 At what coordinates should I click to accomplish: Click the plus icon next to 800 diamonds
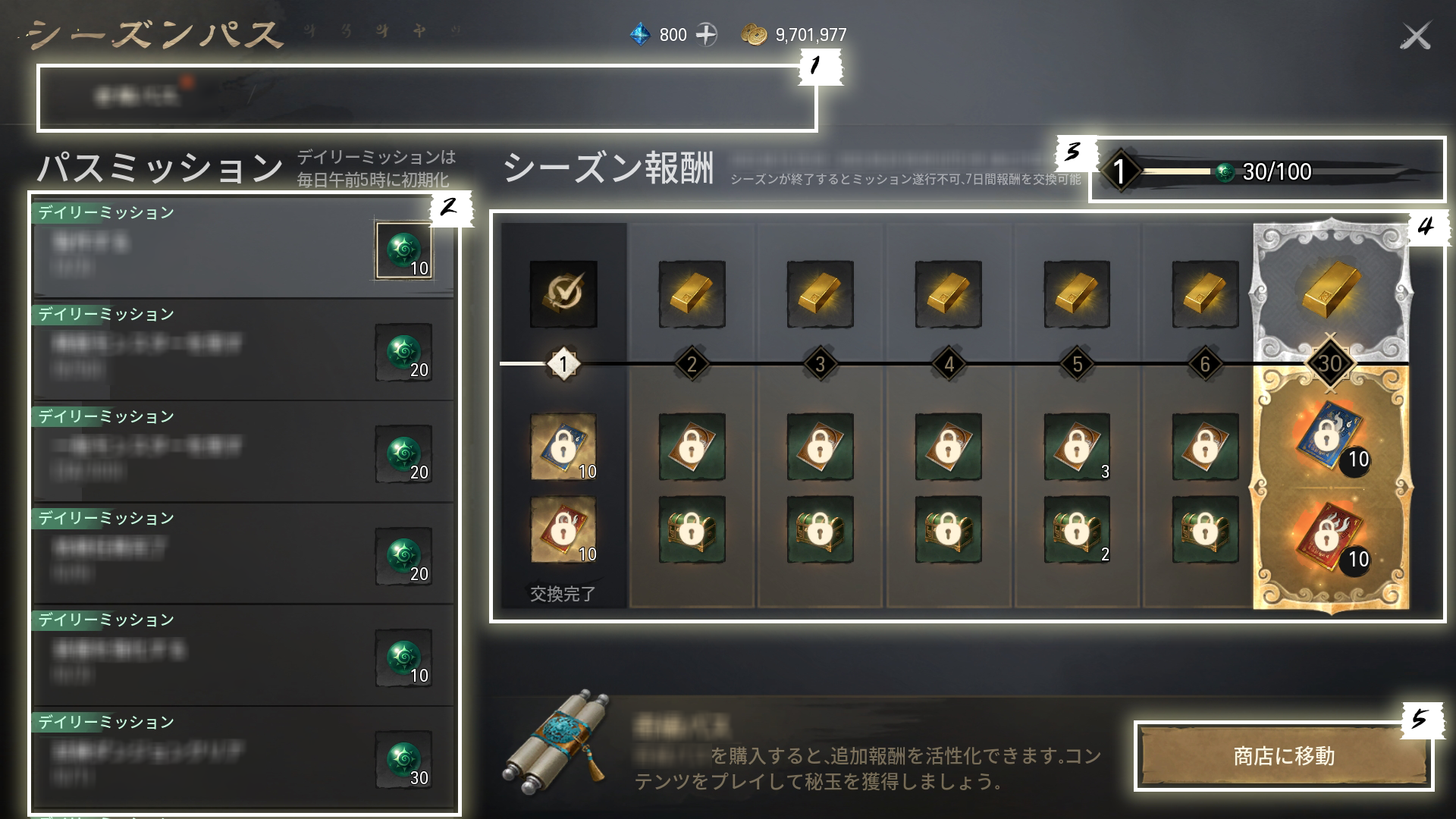[x=706, y=35]
